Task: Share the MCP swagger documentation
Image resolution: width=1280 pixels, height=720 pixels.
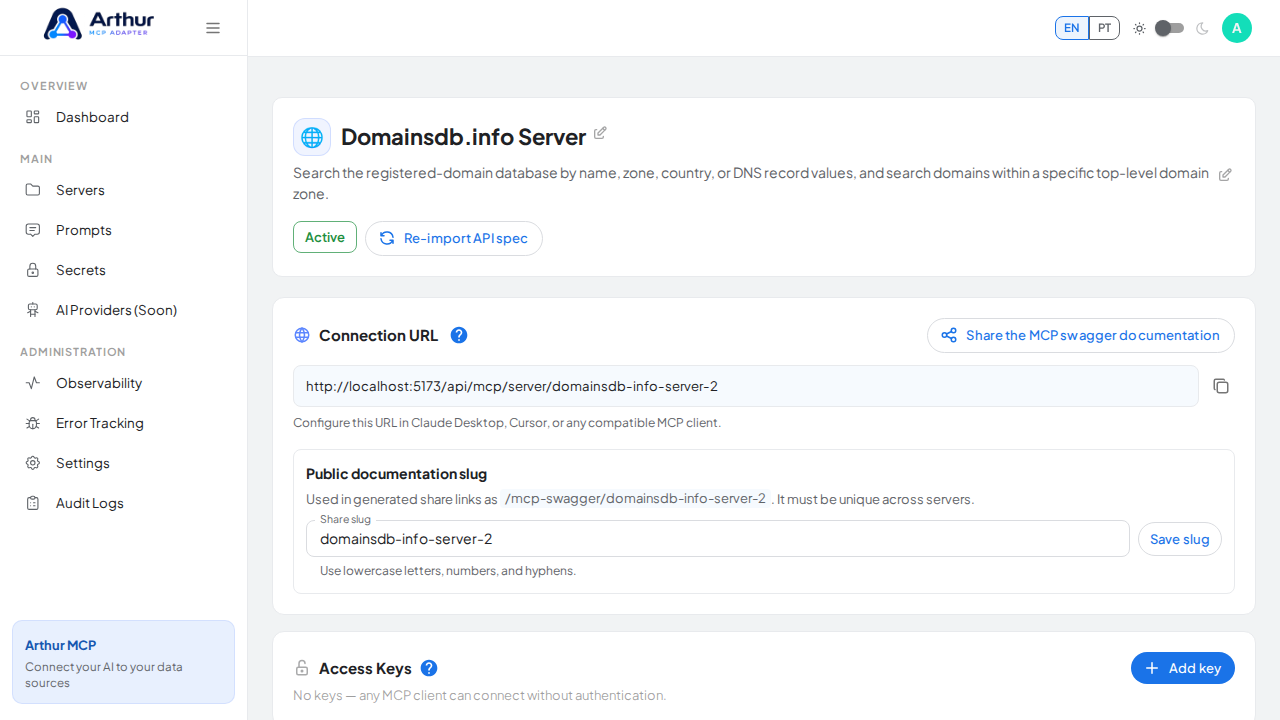Action: click(1081, 335)
